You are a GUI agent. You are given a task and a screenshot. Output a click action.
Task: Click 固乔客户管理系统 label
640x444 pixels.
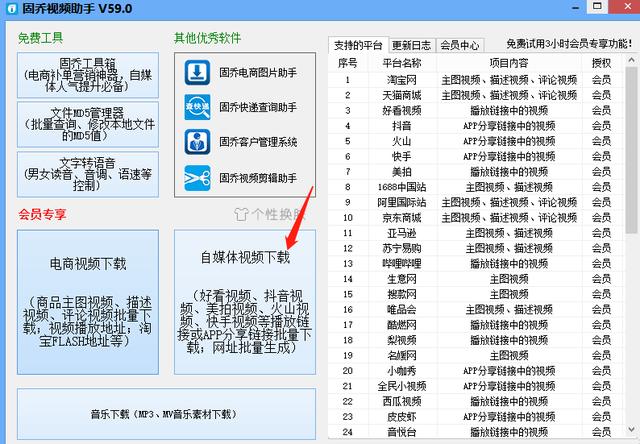(258, 142)
